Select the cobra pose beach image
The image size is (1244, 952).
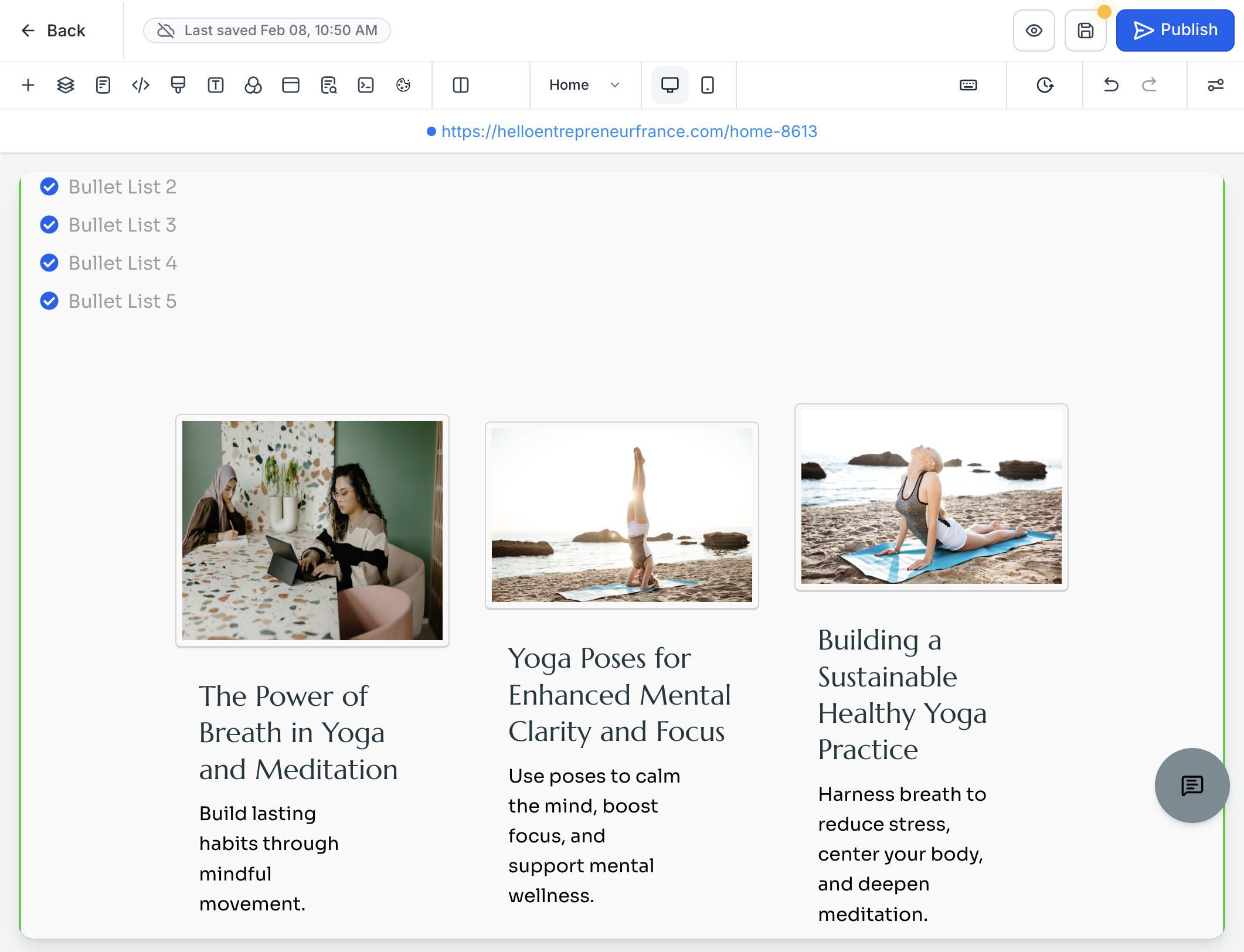(932, 497)
